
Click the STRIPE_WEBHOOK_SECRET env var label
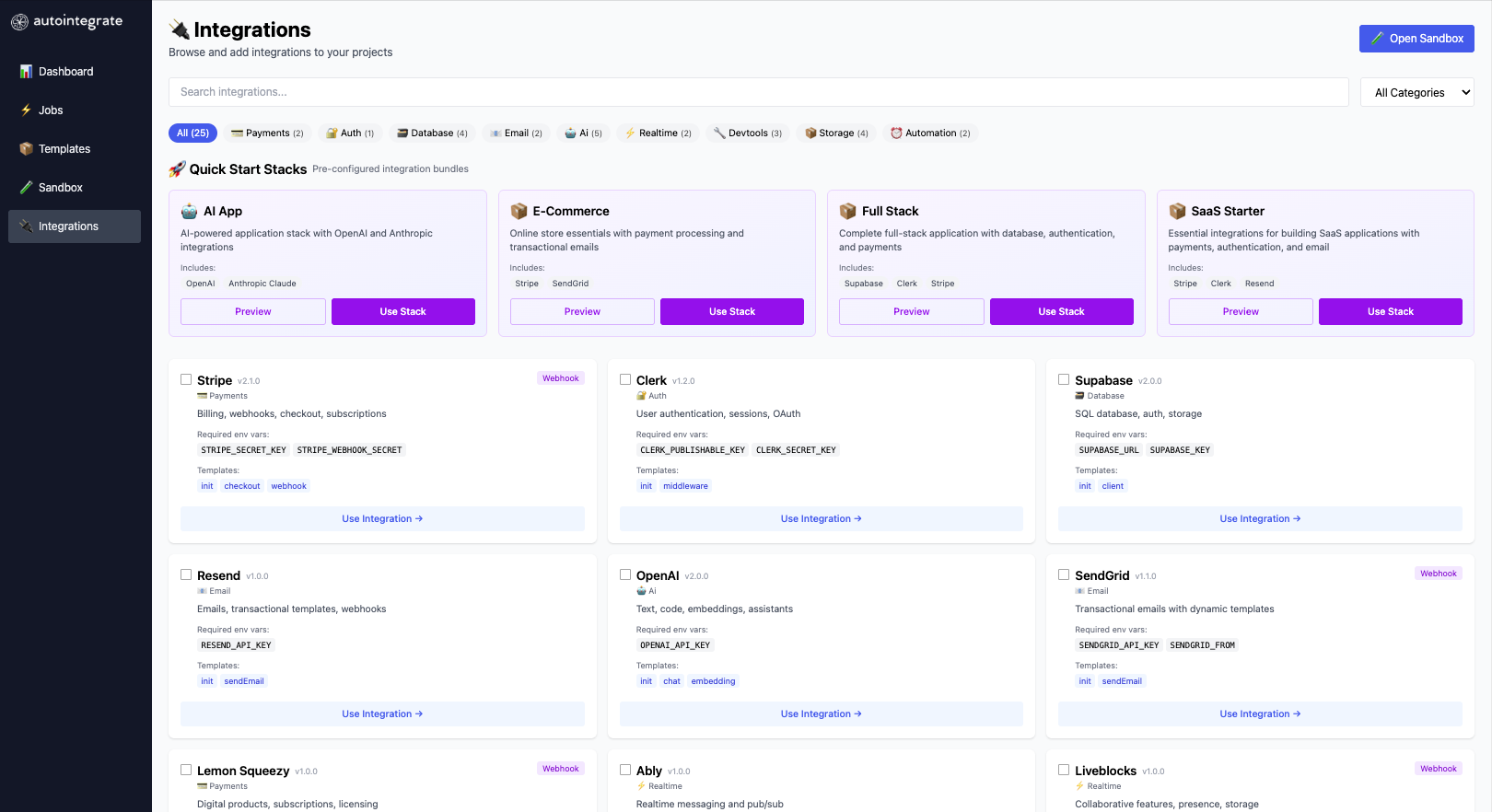(x=350, y=451)
